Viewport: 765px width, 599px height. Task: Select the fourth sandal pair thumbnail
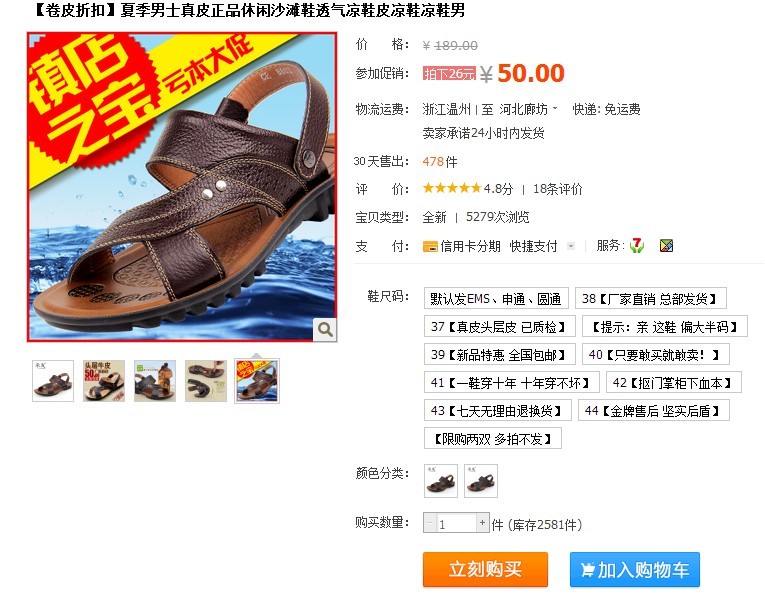pos(206,381)
